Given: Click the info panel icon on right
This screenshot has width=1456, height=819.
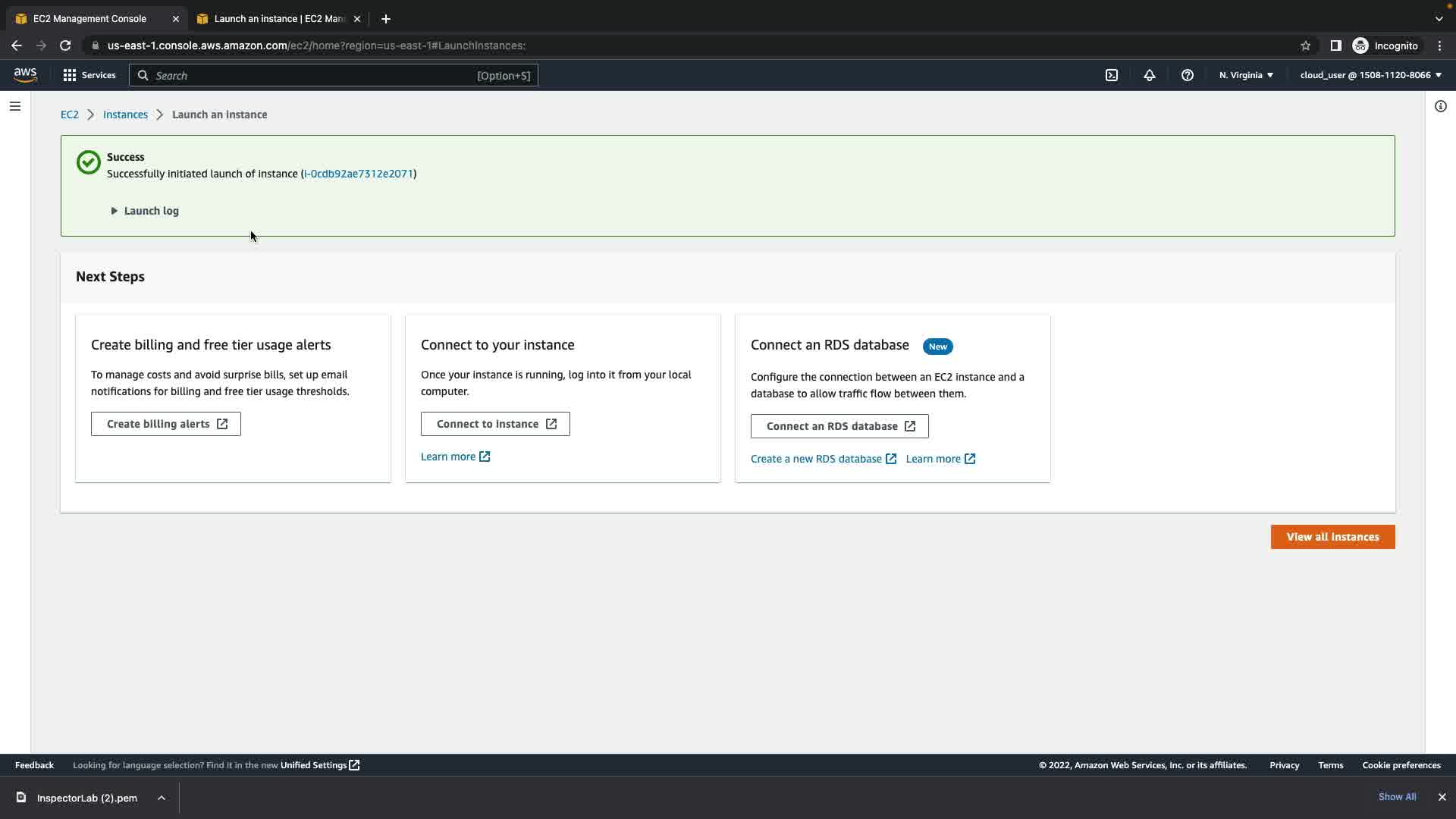Looking at the screenshot, I should tap(1440, 106).
